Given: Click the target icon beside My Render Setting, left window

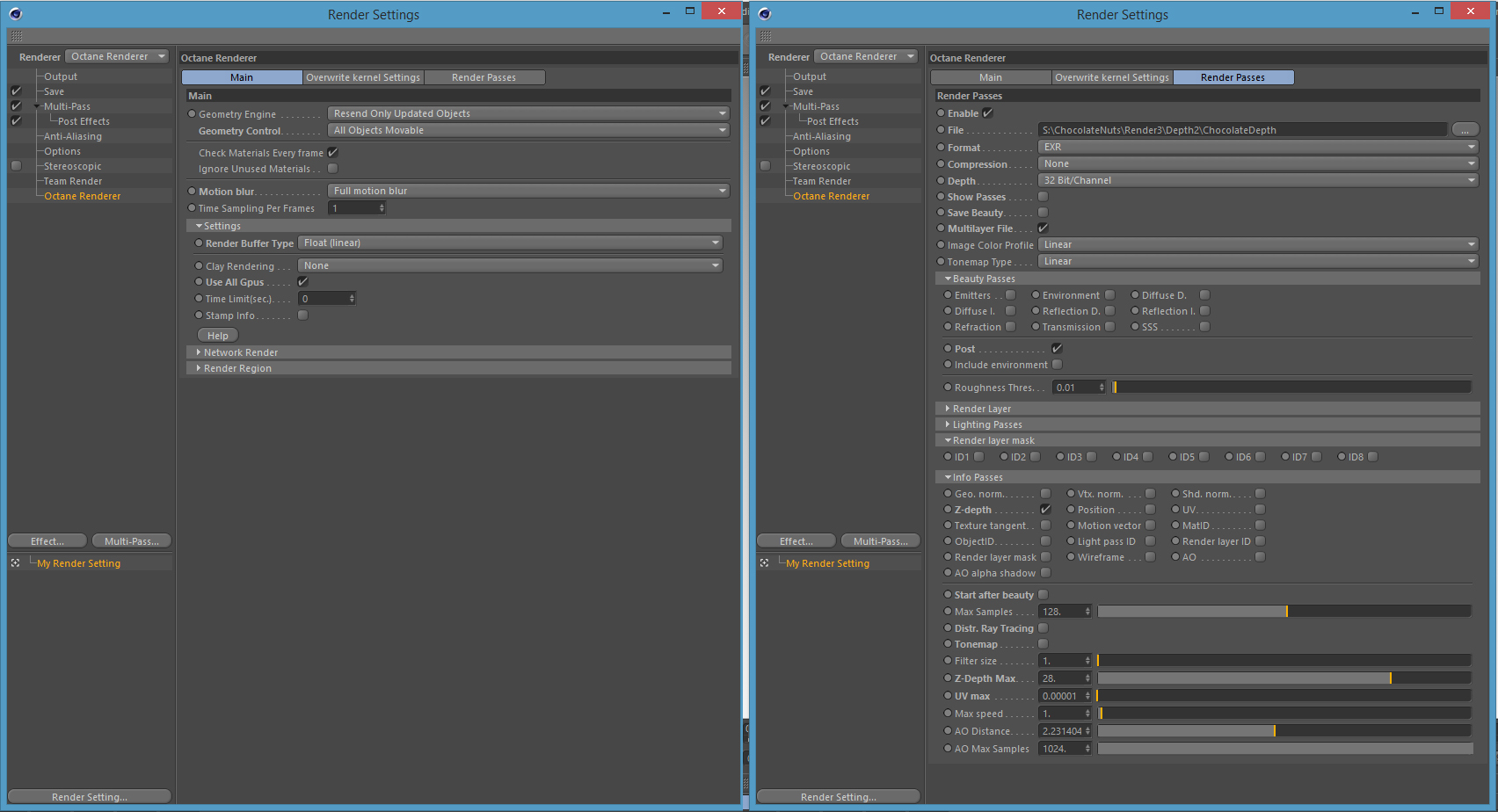Looking at the screenshot, I should [x=15, y=562].
